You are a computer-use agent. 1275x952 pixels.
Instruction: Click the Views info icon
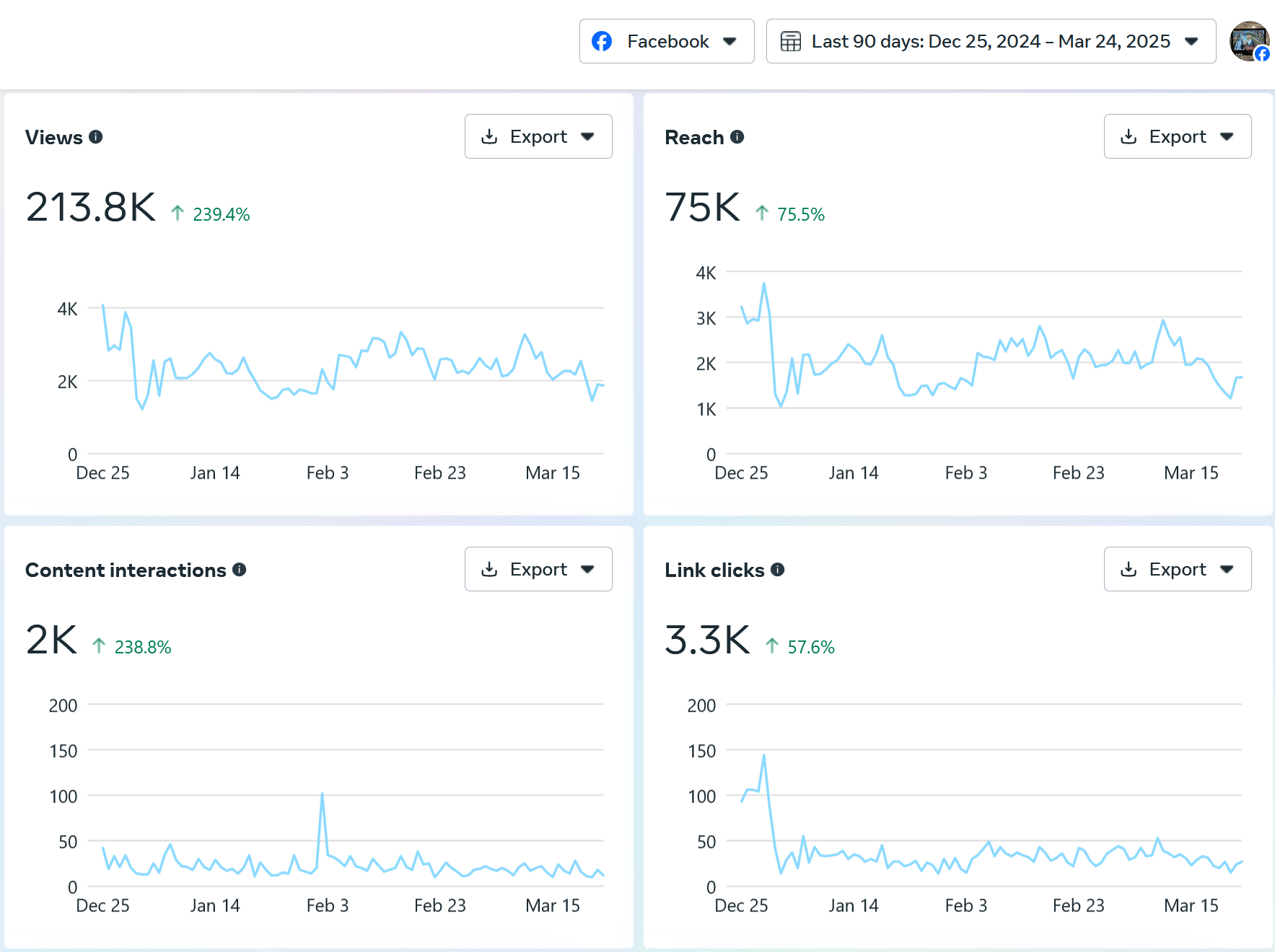pyautogui.click(x=96, y=136)
